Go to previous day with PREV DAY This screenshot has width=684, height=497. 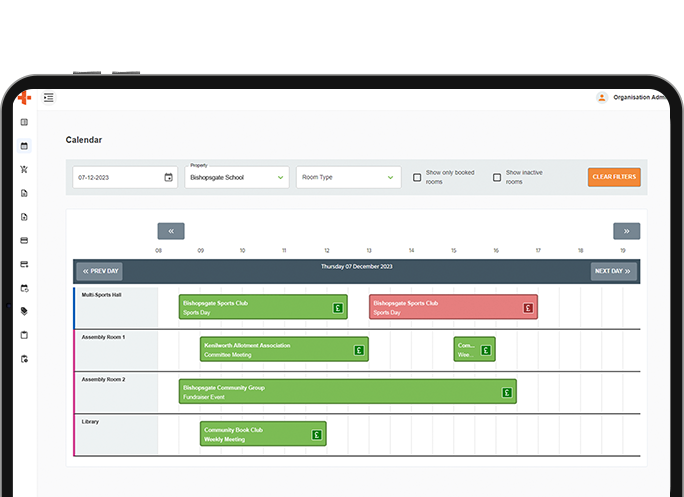click(99, 271)
